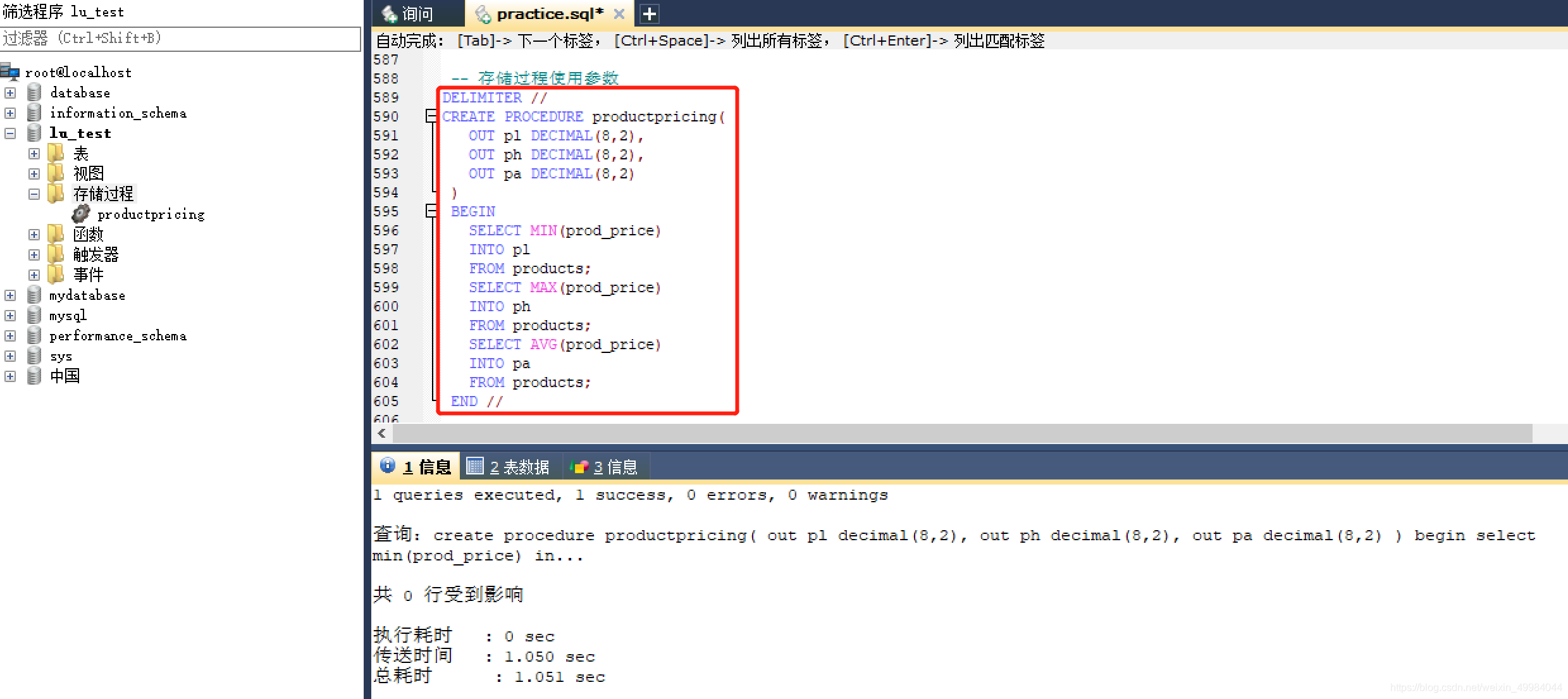Click the performance_schema database icon
This screenshot has width=1568, height=699.
point(34,335)
